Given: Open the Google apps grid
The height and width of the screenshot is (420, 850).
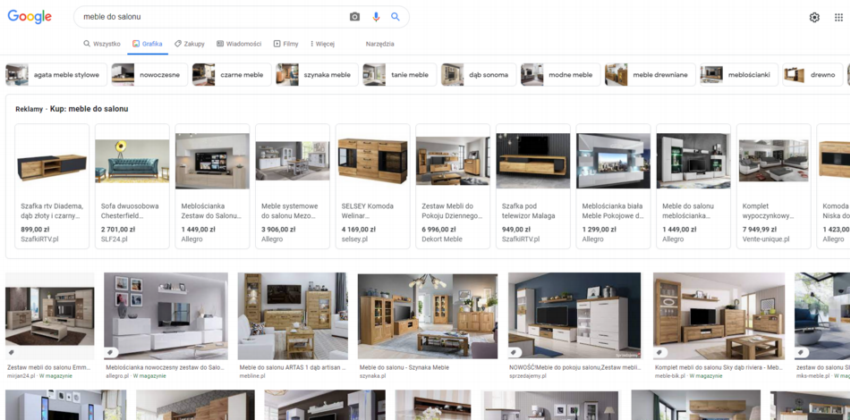Looking at the screenshot, I should pyautogui.click(x=838, y=17).
